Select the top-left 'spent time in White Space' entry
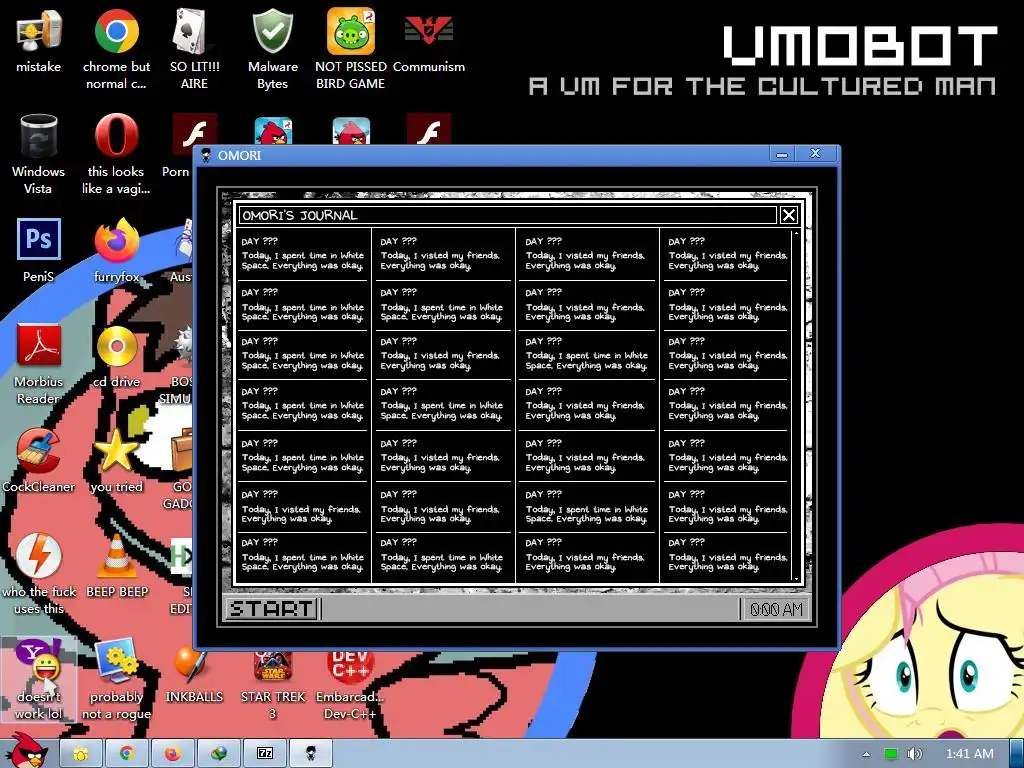Image resolution: width=1024 pixels, height=768 pixels. pos(303,254)
